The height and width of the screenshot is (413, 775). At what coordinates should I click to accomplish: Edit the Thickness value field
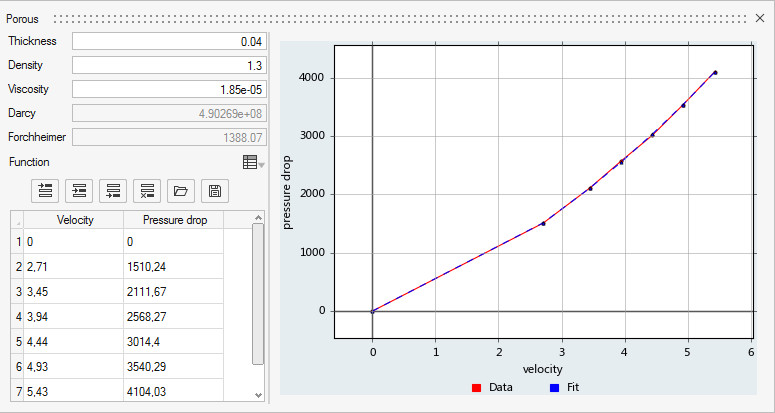click(x=170, y=41)
